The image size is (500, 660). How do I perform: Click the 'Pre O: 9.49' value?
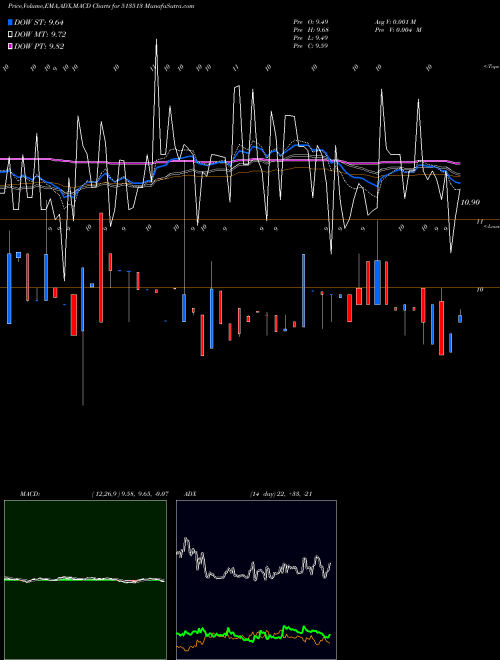311,22
